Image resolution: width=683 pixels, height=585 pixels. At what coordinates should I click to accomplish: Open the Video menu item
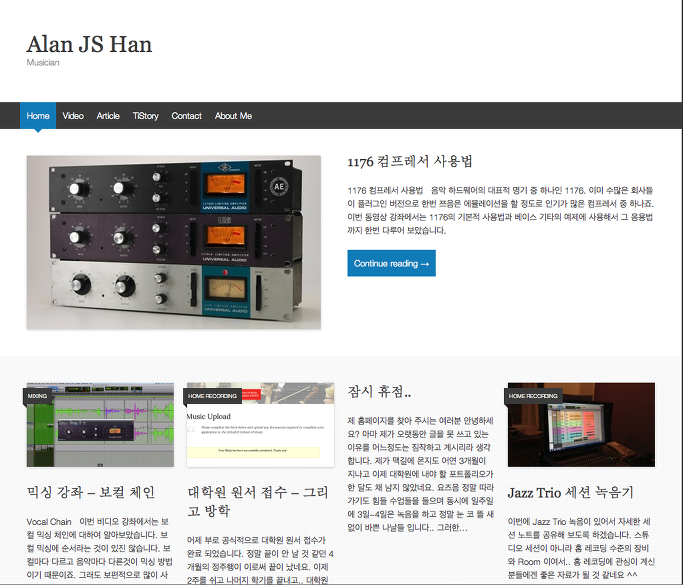[73, 115]
